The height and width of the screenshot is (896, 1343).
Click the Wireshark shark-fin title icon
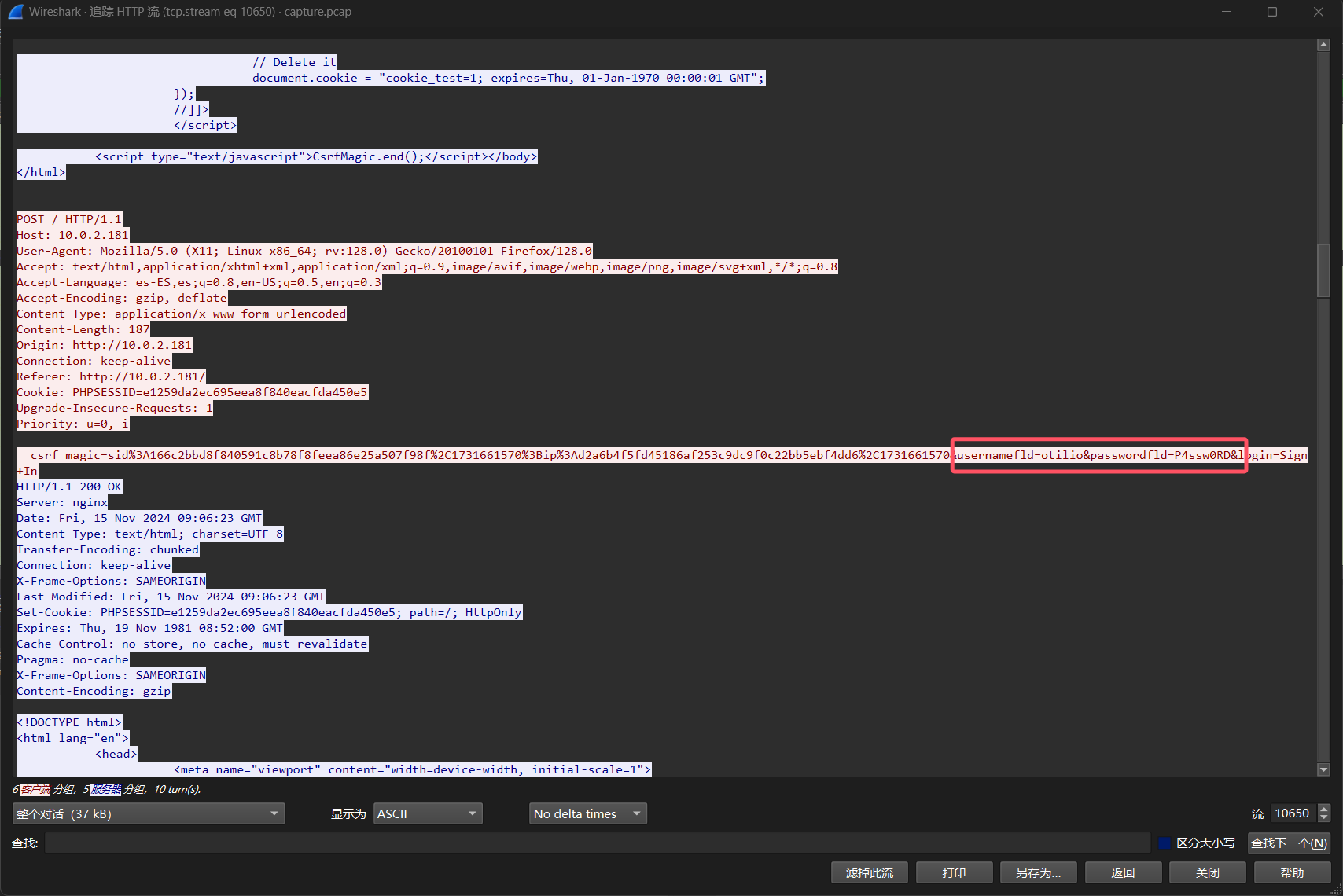15,12
